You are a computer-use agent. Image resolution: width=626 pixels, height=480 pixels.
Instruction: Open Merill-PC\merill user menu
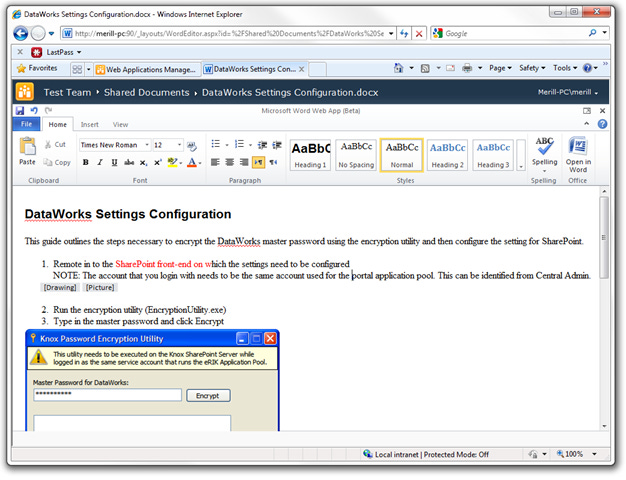tap(568, 92)
